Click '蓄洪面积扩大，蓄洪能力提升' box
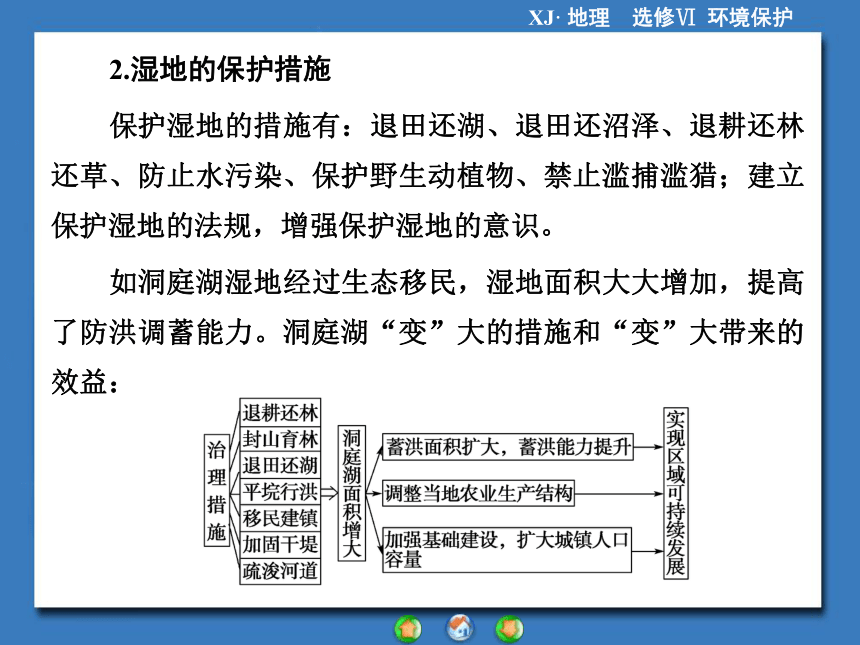This screenshot has width=860, height=645. [508, 447]
